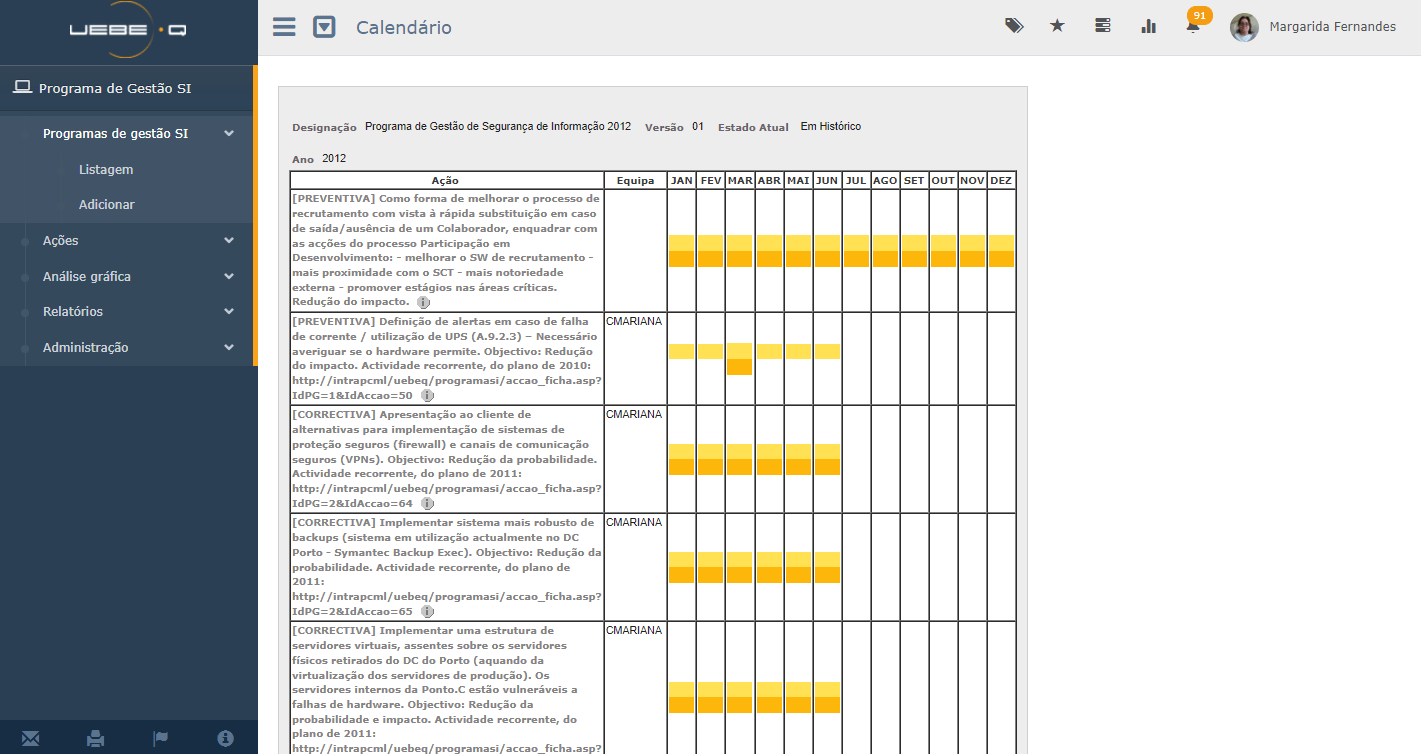Open the dropdown box icon beside Calendário
The width and height of the screenshot is (1421, 754).
324,27
